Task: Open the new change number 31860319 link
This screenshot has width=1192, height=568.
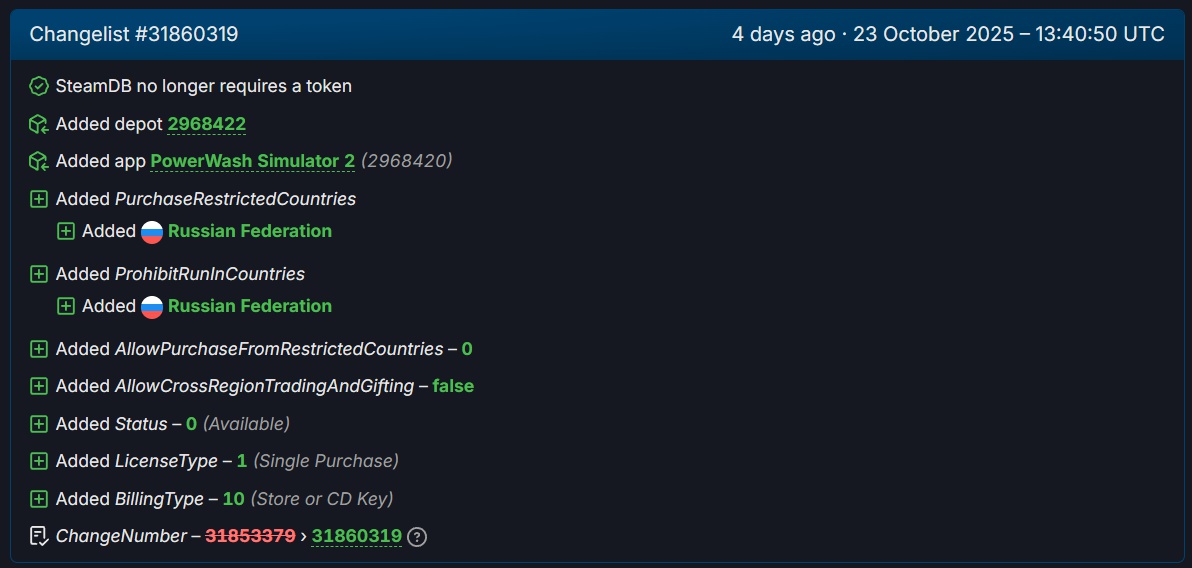Action: coord(356,536)
